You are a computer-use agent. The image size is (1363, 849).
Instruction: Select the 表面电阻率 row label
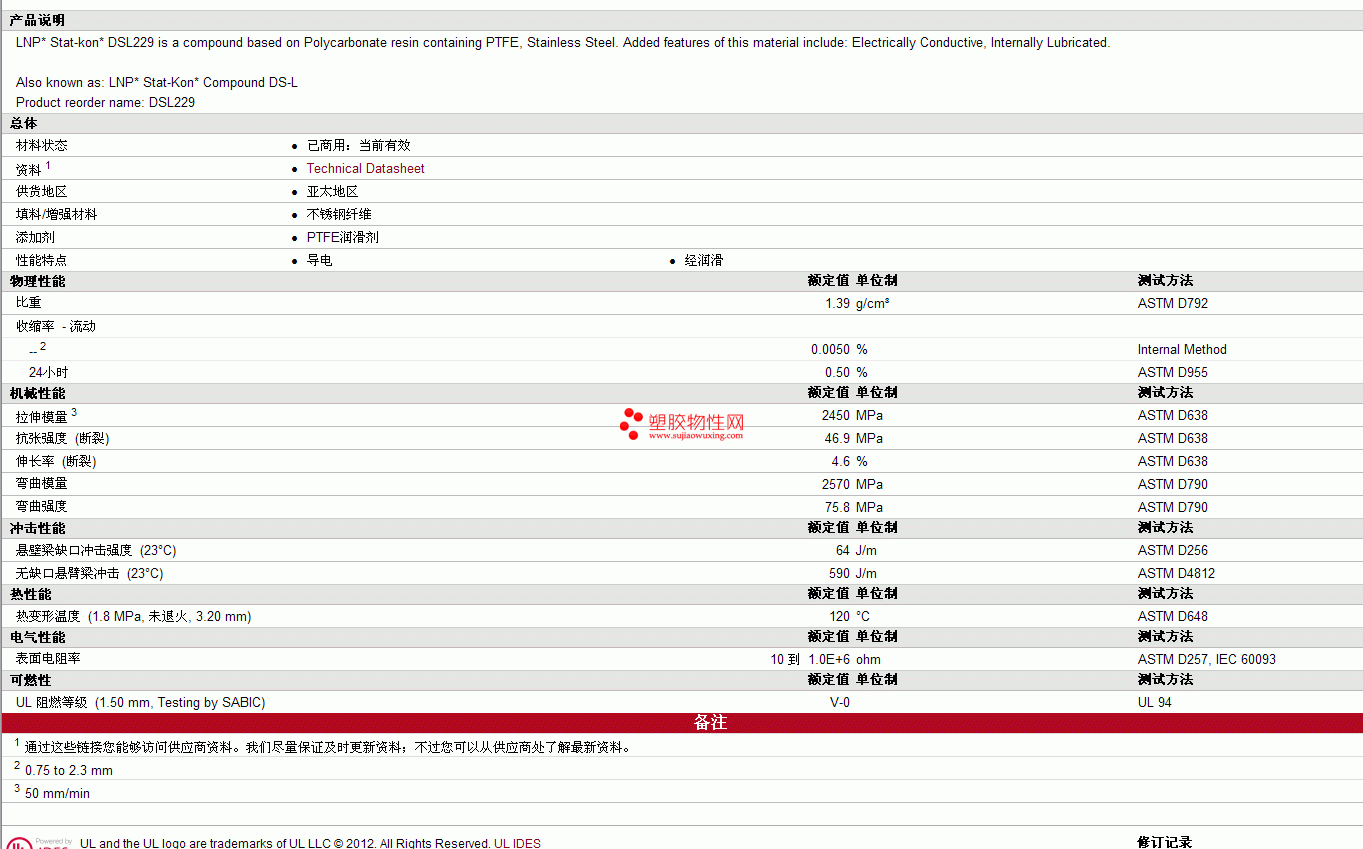tap(48, 659)
